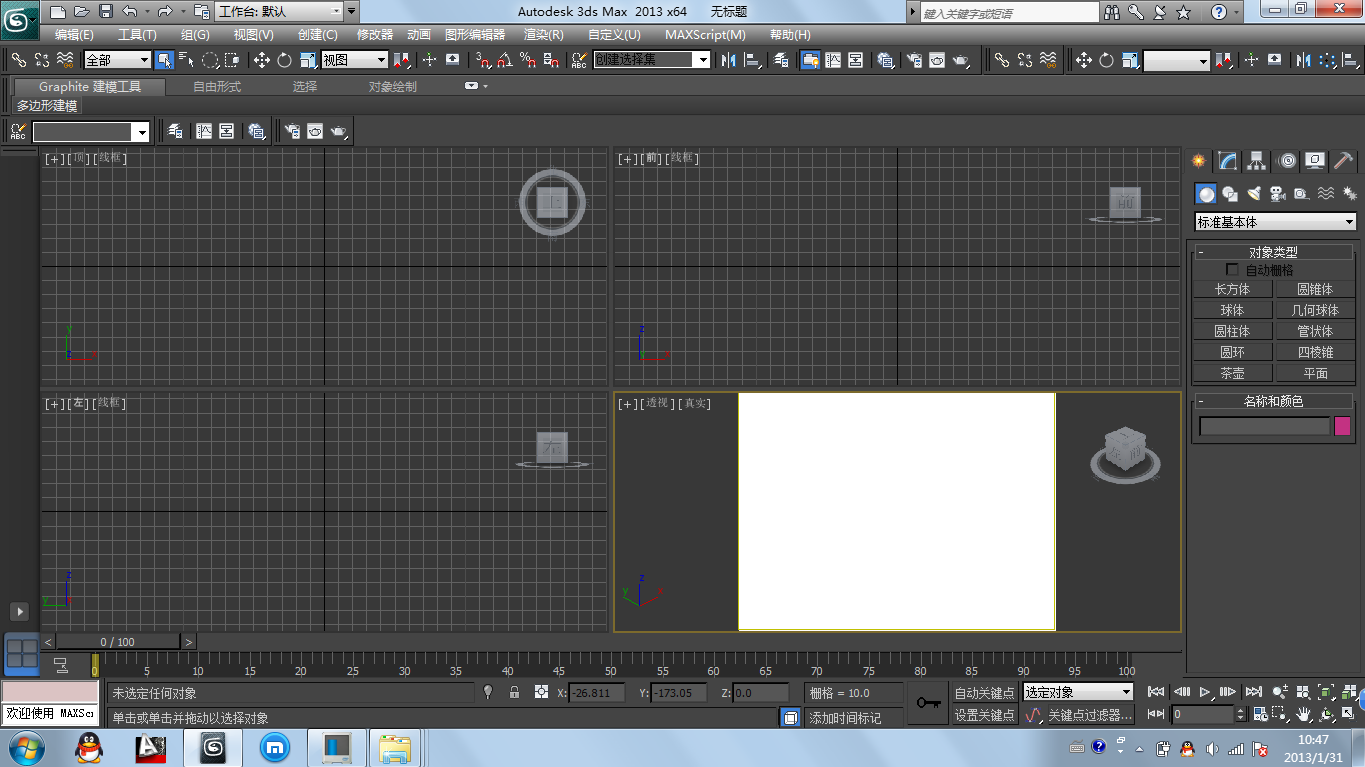
Task: Select the Move tool in the main toolbar
Action: pyautogui.click(x=262, y=60)
